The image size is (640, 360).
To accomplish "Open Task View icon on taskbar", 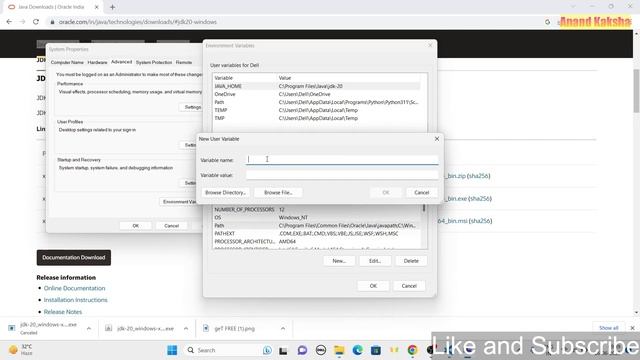I will pyautogui.click(x=283, y=350).
